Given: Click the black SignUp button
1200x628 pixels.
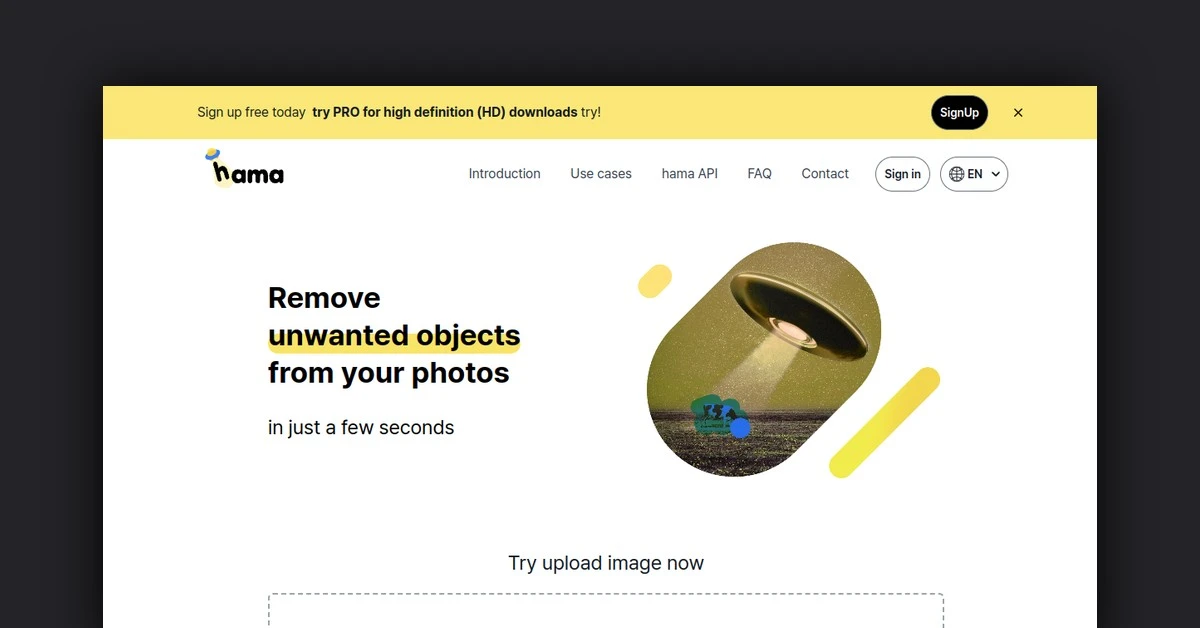Looking at the screenshot, I should (959, 113).
